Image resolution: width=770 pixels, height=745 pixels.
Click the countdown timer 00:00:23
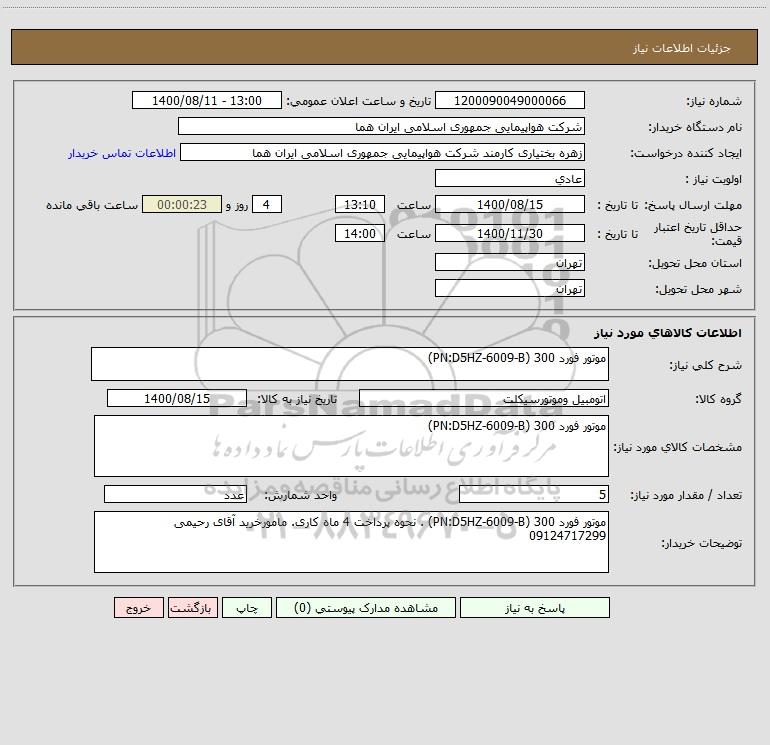pyautogui.click(x=182, y=204)
